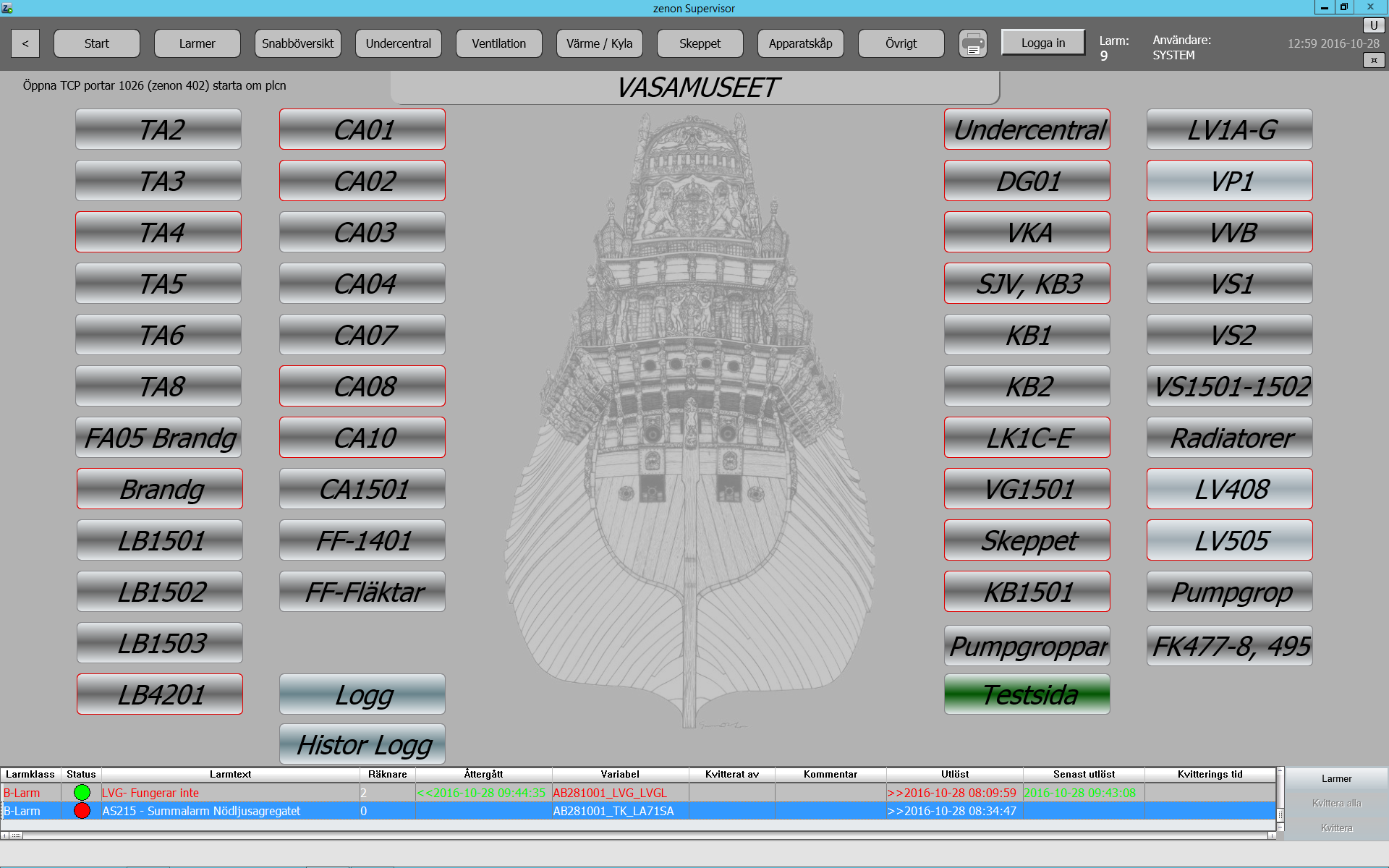1389x868 pixels.
Task: Open the Ventilation menu
Action: pos(498,43)
